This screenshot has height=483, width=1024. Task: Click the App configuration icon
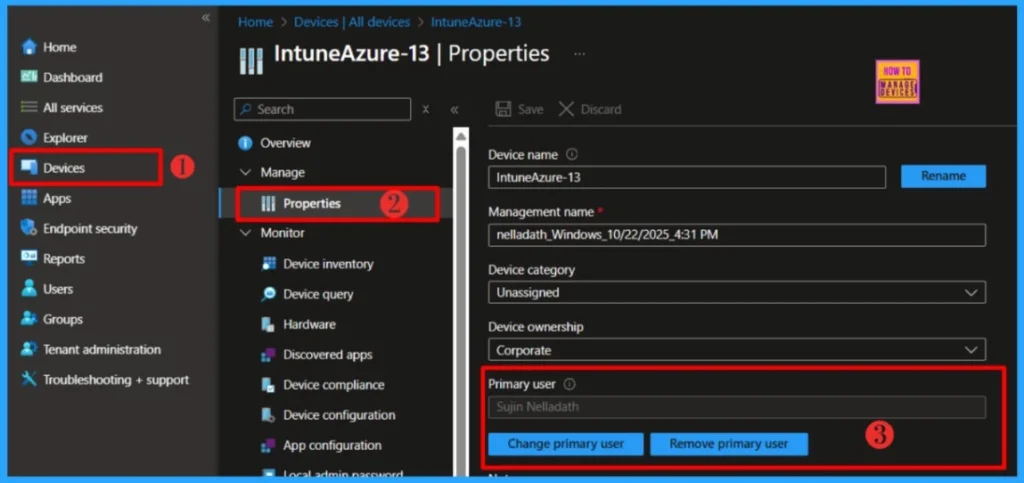pyautogui.click(x=268, y=445)
